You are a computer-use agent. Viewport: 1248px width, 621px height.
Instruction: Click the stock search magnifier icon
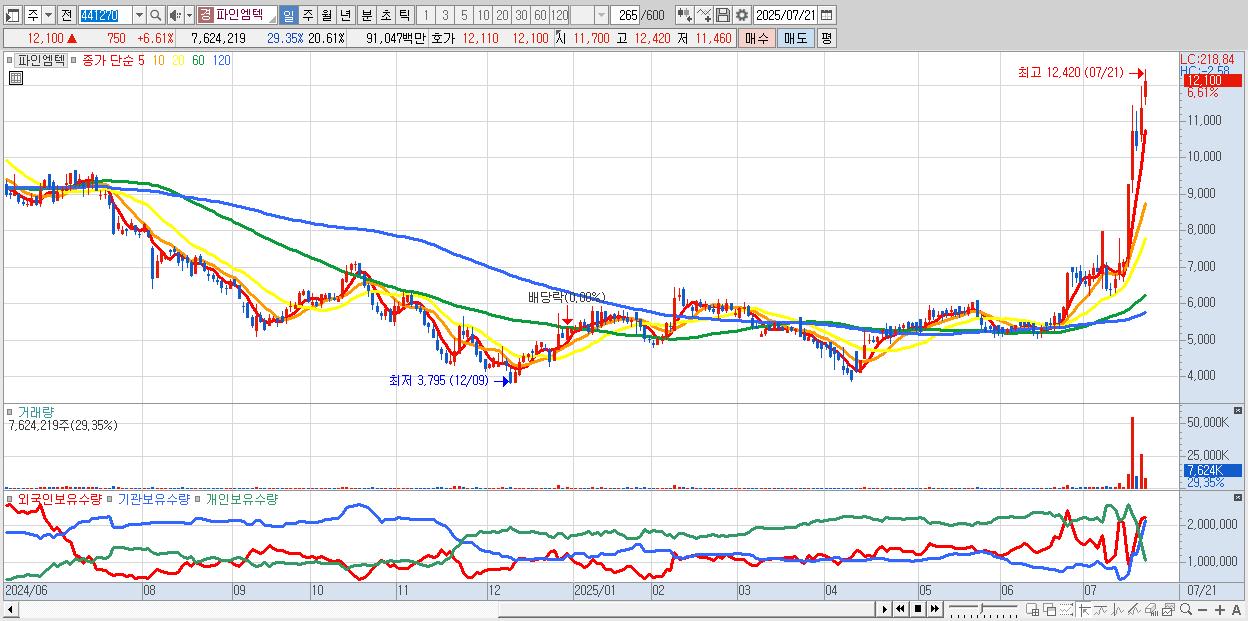click(x=155, y=15)
